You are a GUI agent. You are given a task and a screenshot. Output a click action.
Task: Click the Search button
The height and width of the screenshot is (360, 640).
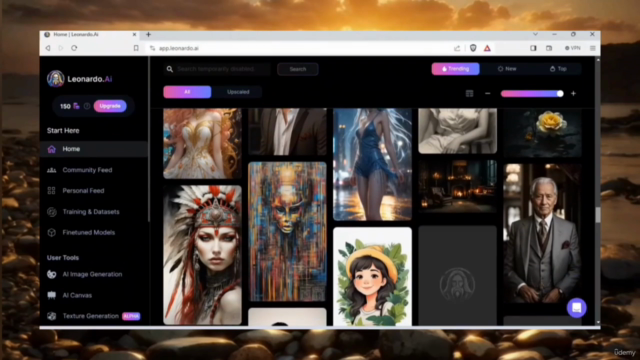(x=298, y=69)
